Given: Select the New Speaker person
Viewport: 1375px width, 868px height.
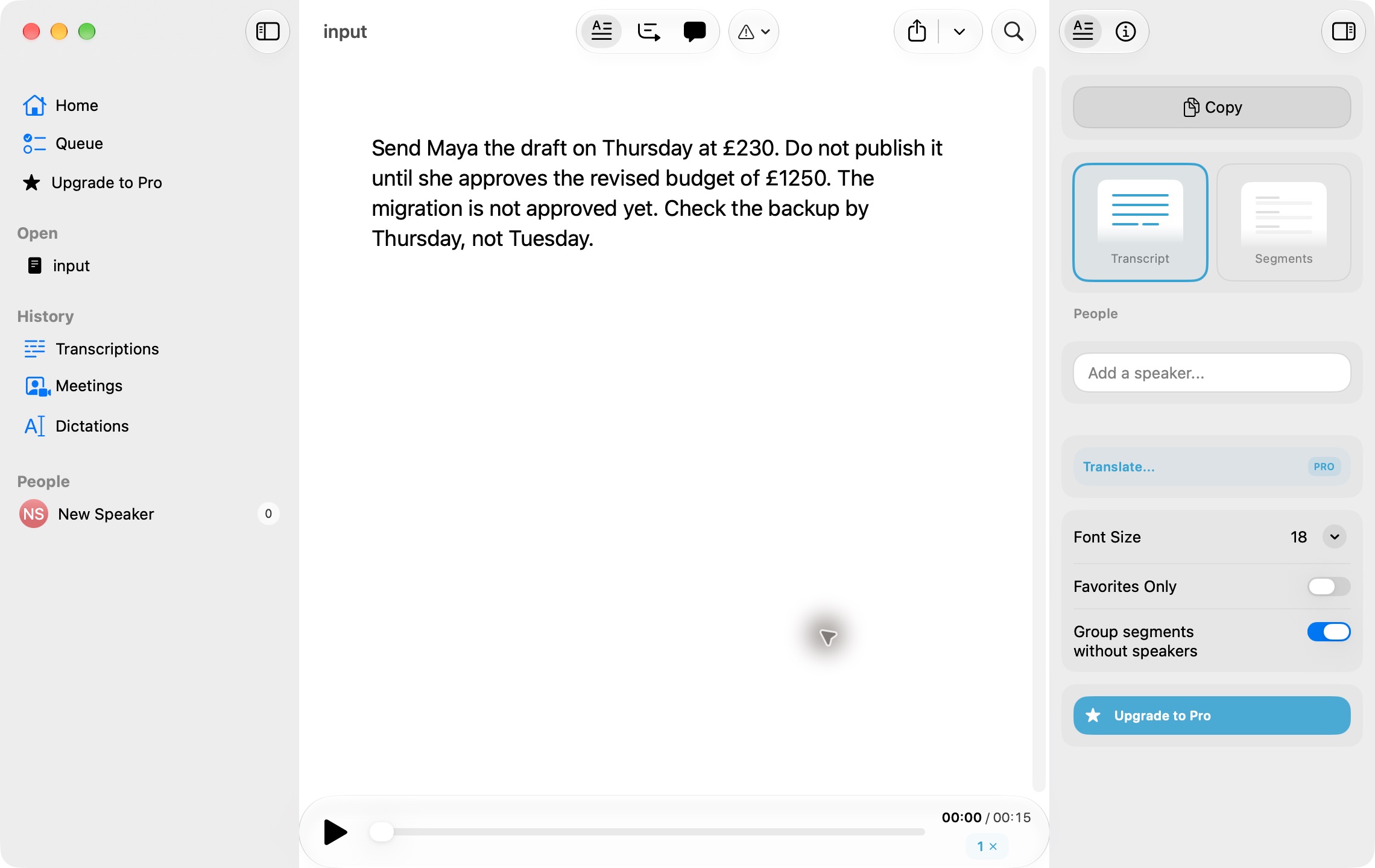Looking at the screenshot, I should (x=149, y=514).
